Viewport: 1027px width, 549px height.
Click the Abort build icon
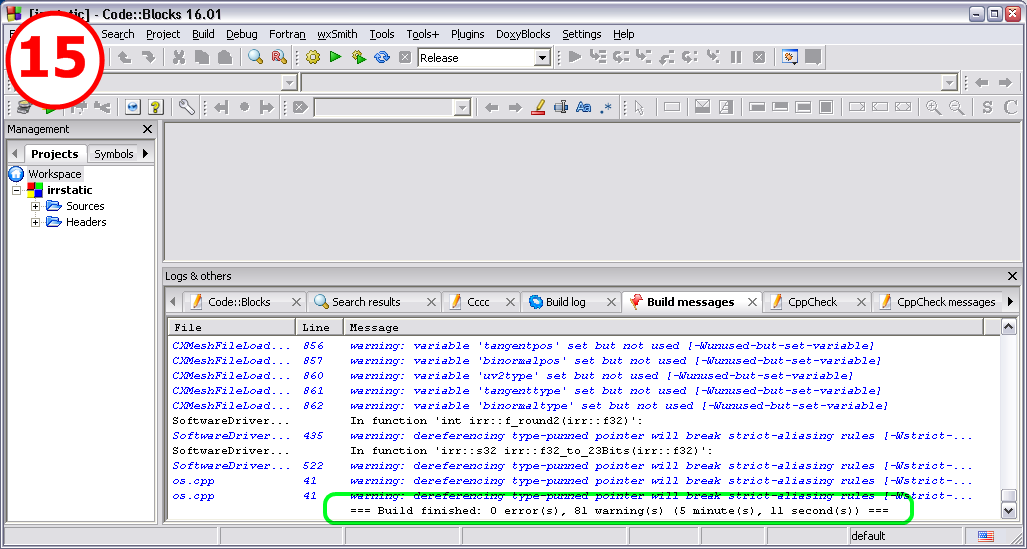pyautogui.click(x=405, y=58)
